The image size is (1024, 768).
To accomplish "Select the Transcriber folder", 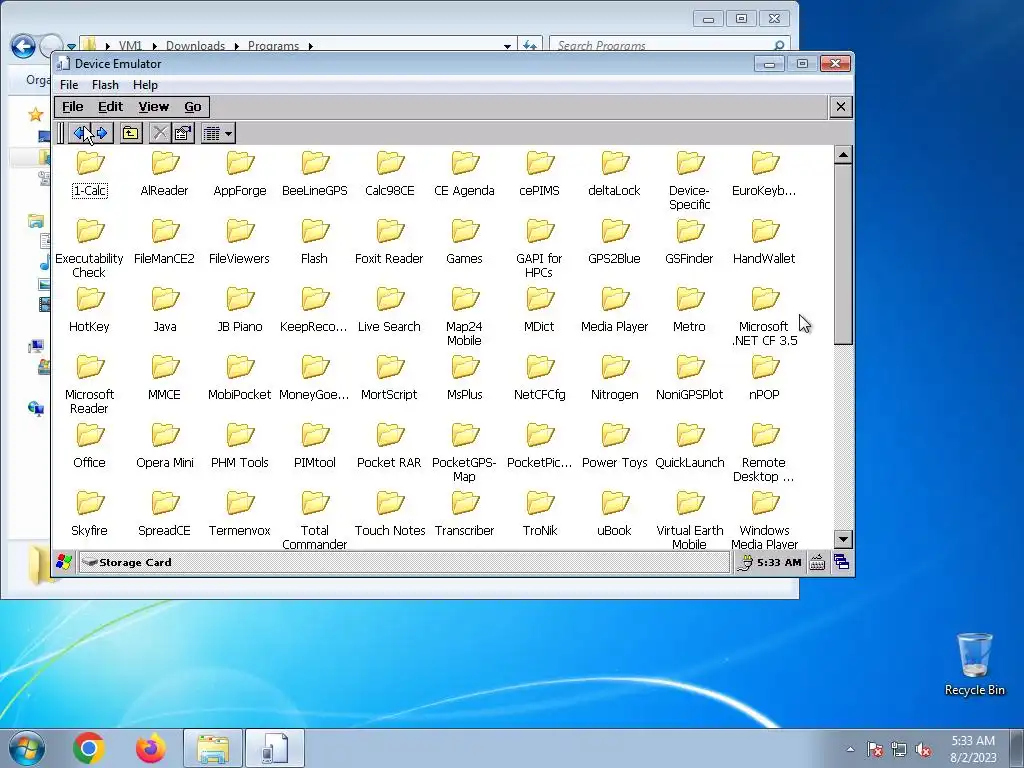I will click(464, 514).
